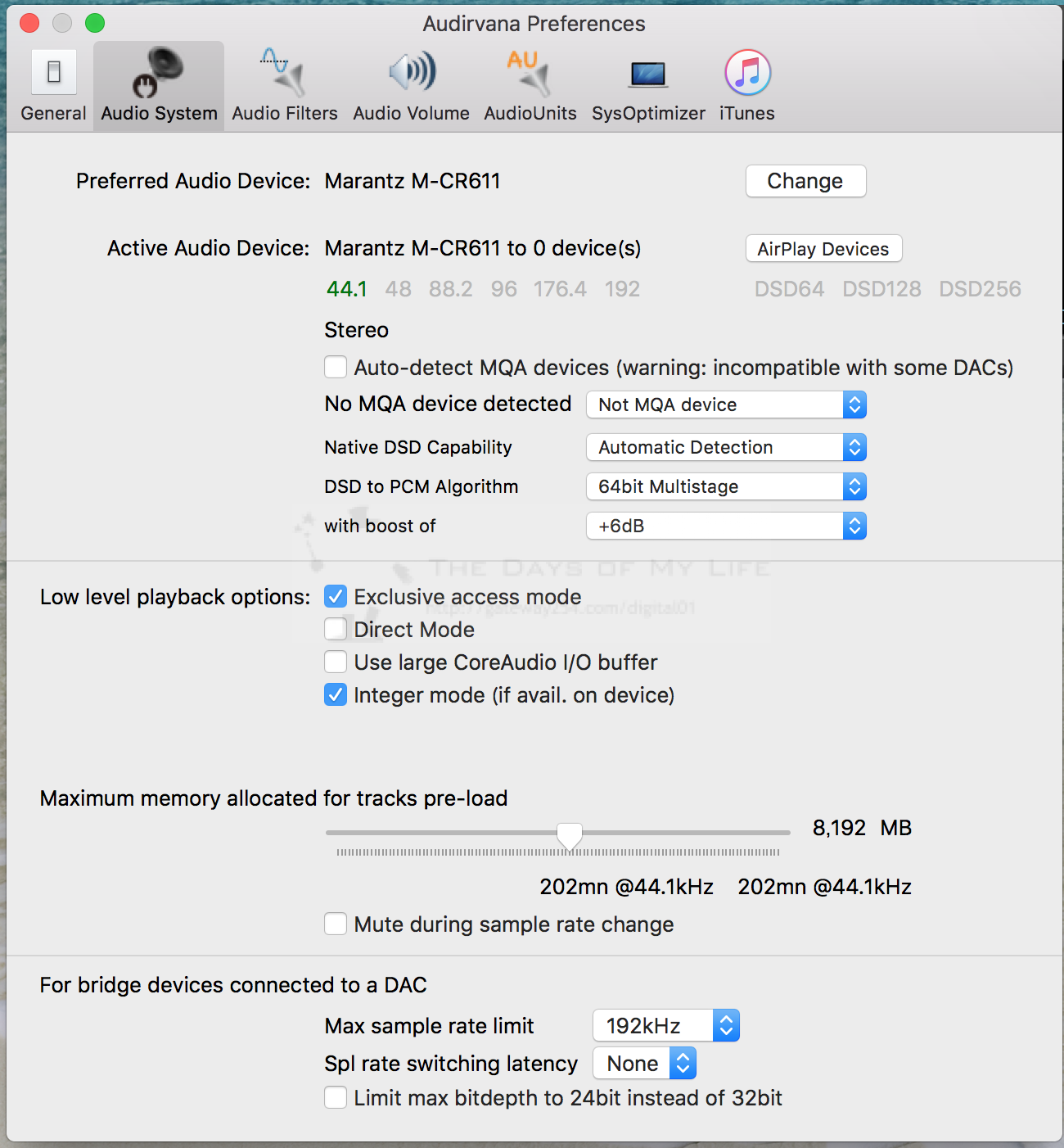Open the iTunes music note icon
The width and height of the screenshot is (1064, 1148).
click(x=747, y=72)
